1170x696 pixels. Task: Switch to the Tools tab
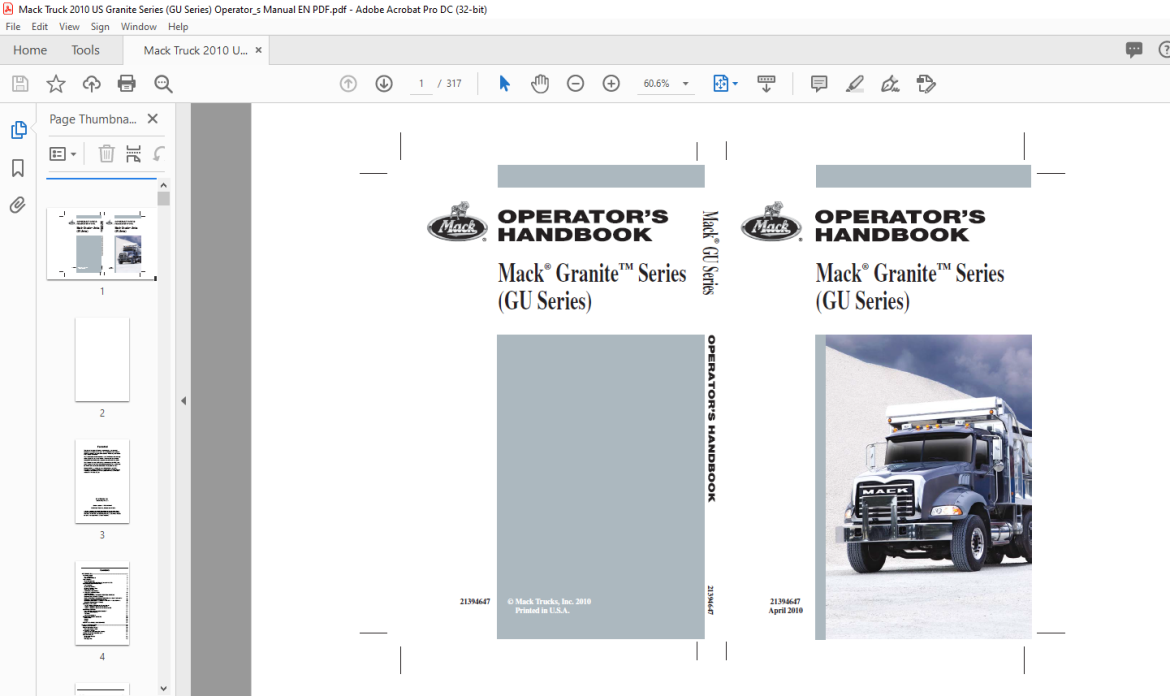85,50
